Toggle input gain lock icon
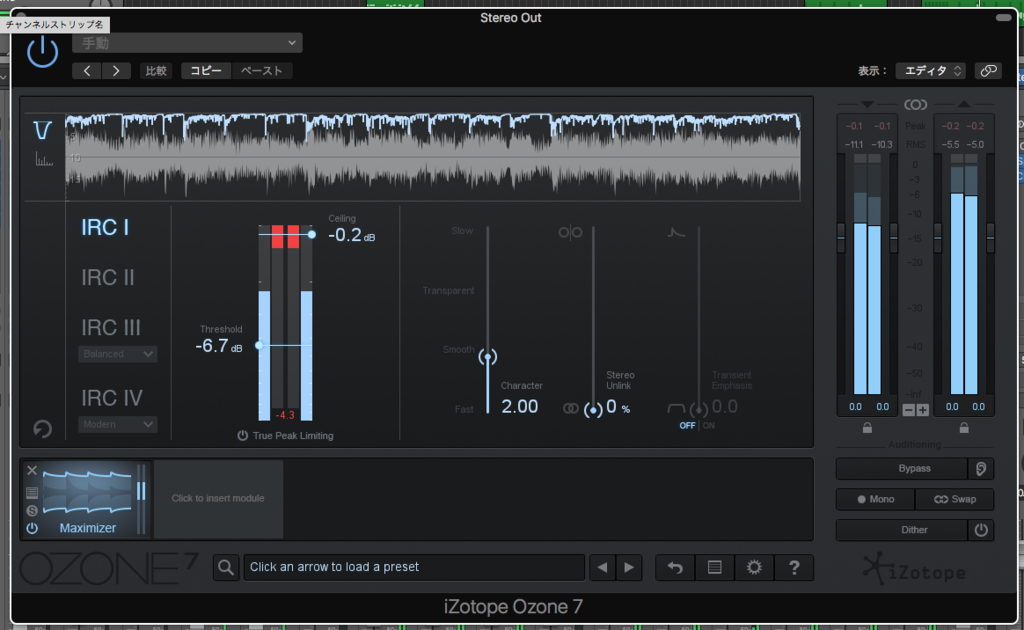Image resolution: width=1024 pixels, height=630 pixels. (867, 428)
